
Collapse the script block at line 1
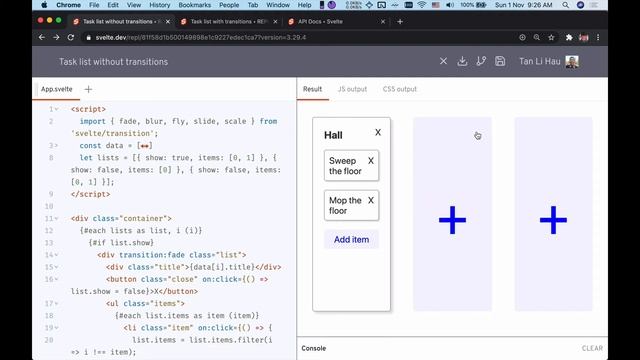click(57, 109)
